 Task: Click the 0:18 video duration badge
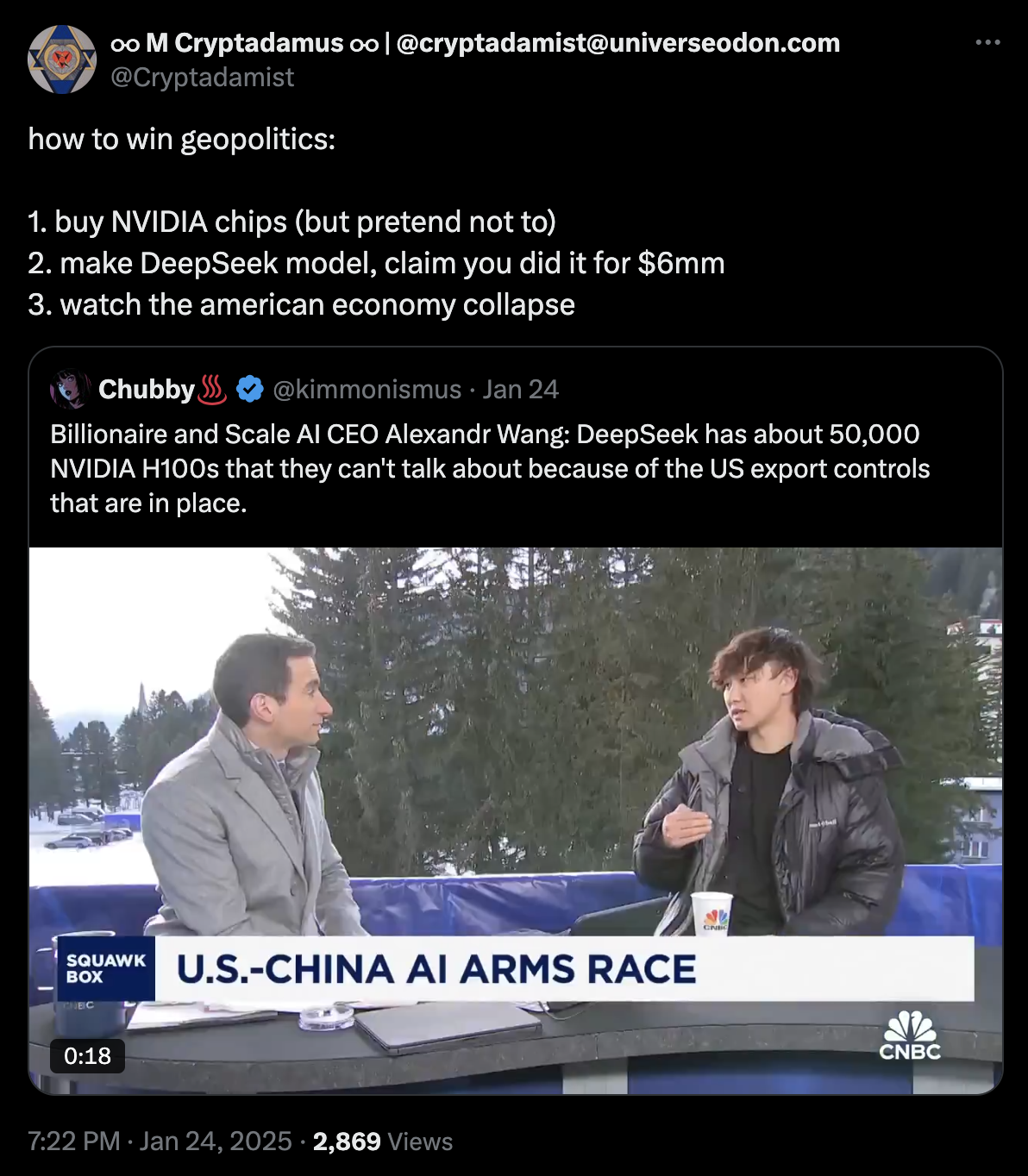[87, 1056]
